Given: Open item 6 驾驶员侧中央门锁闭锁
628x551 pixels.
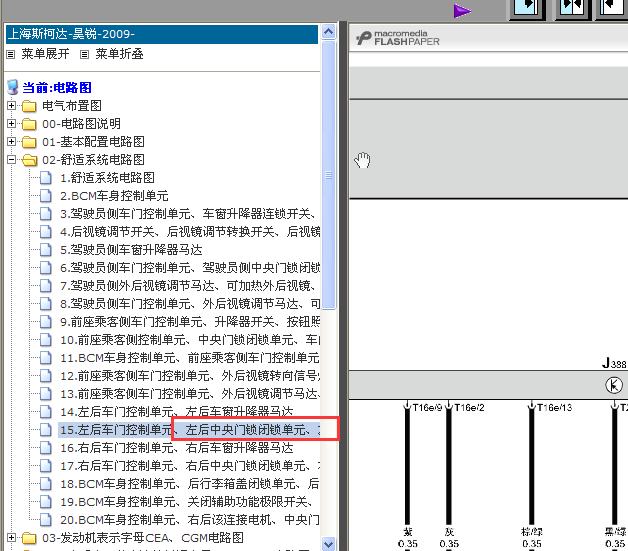Looking at the screenshot, I should (190, 268).
